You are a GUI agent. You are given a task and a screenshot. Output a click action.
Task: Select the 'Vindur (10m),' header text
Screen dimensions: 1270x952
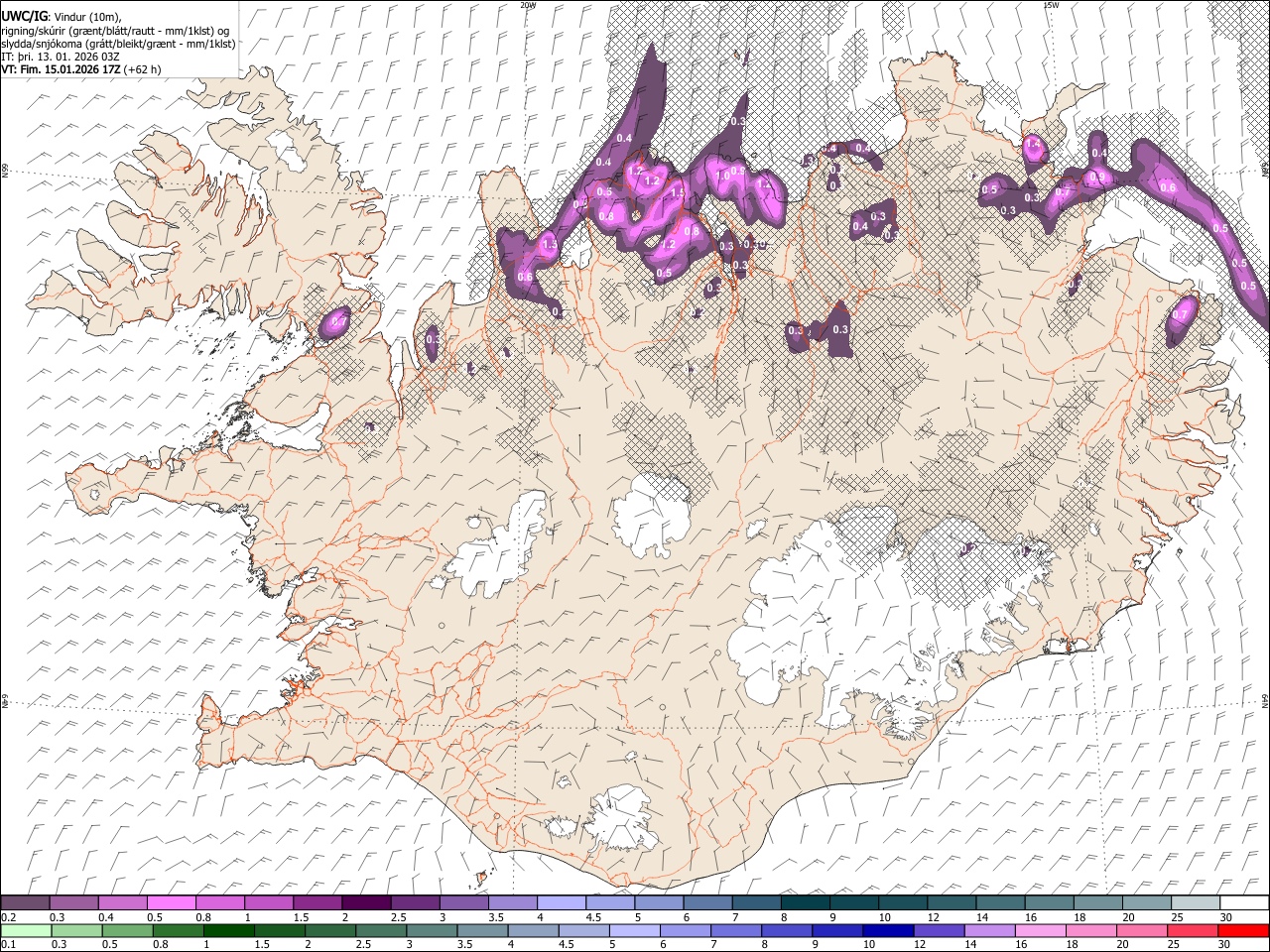click(x=87, y=18)
